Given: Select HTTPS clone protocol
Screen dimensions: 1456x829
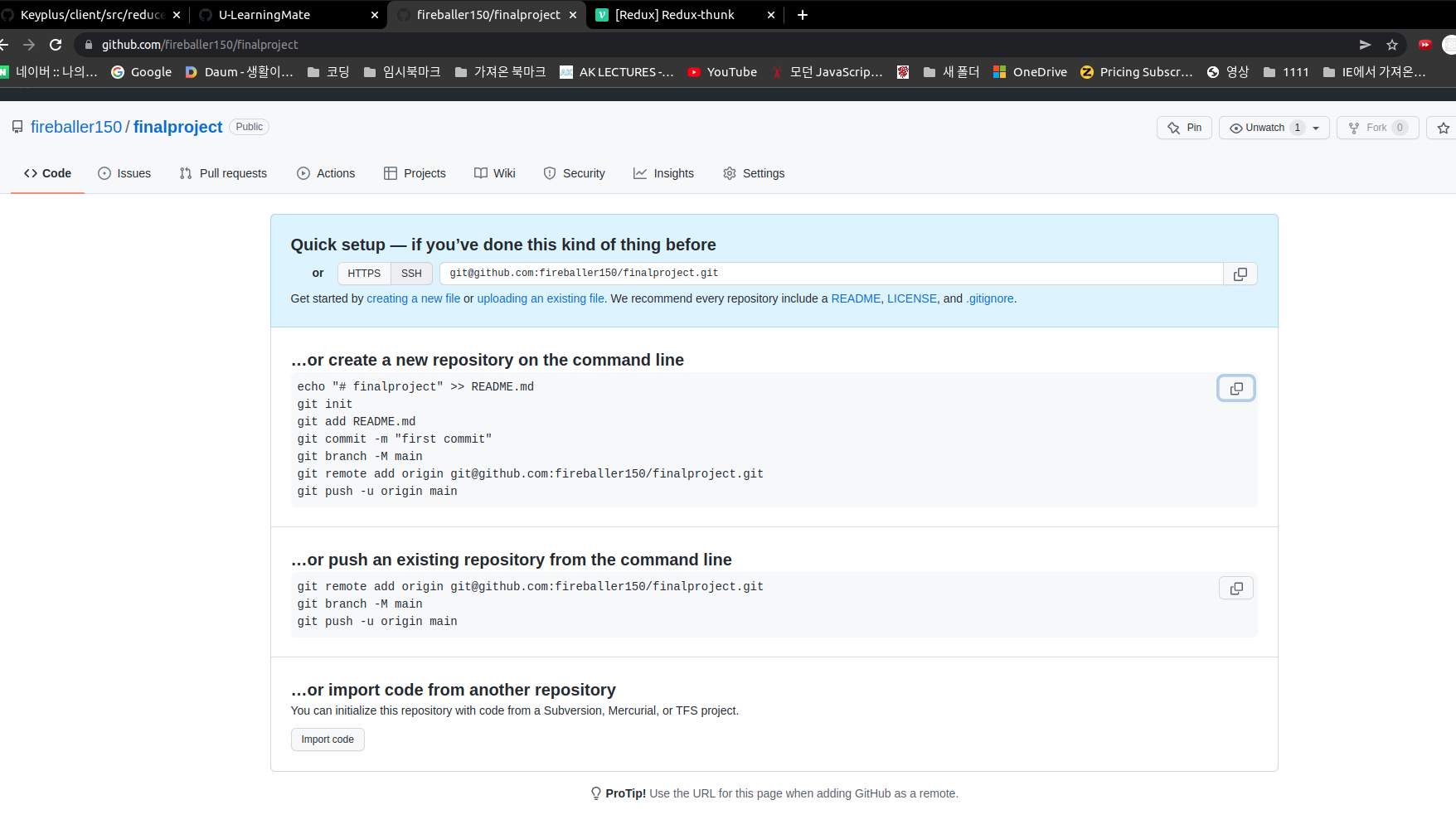Looking at the screenshot, I should 364,274.
